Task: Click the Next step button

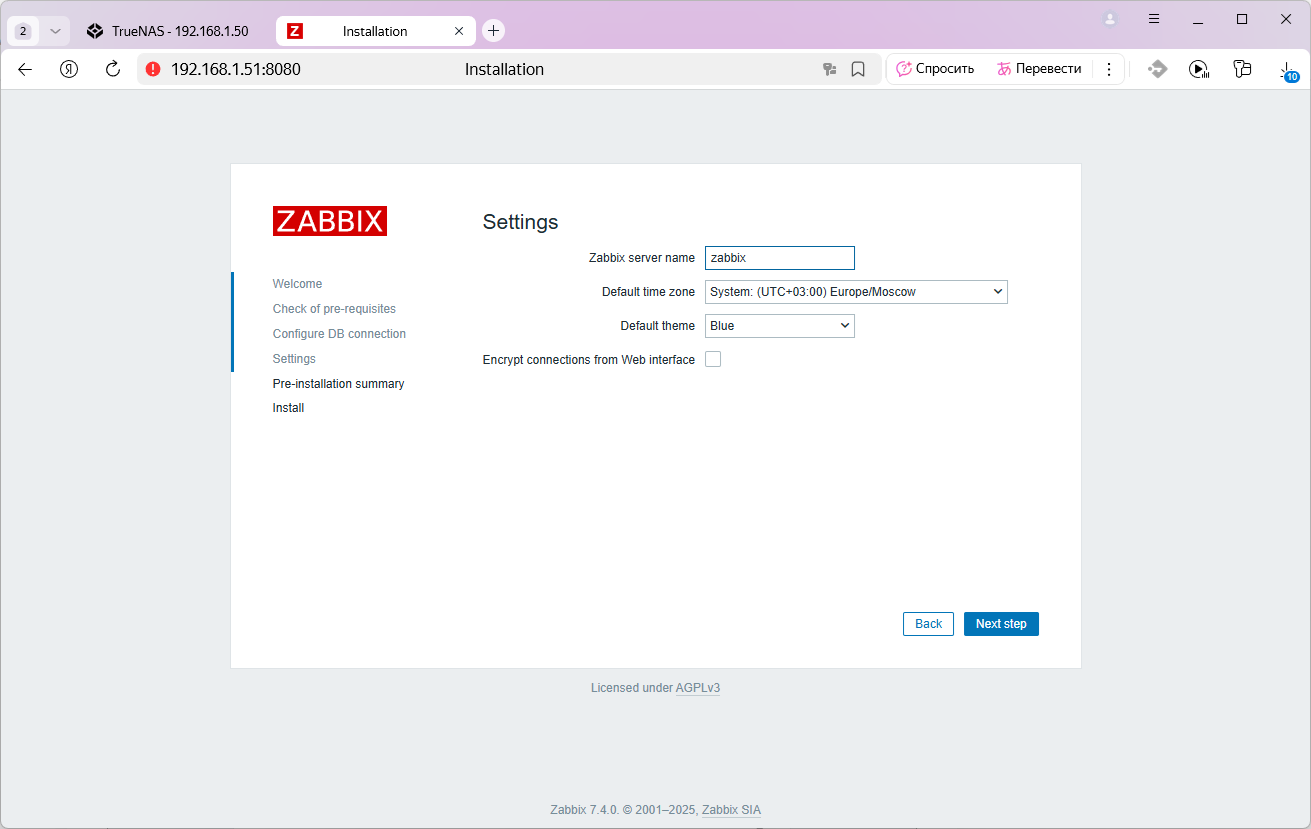Action: [1001, 624]
